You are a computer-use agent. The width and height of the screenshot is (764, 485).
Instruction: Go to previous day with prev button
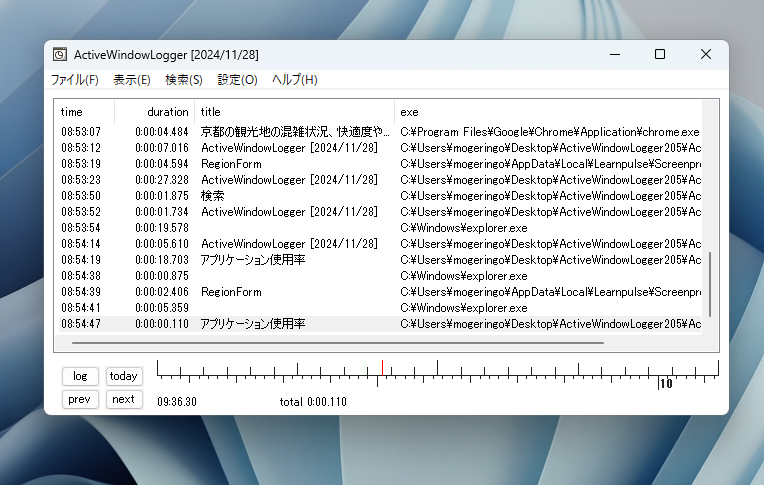[x=80, y=399]
